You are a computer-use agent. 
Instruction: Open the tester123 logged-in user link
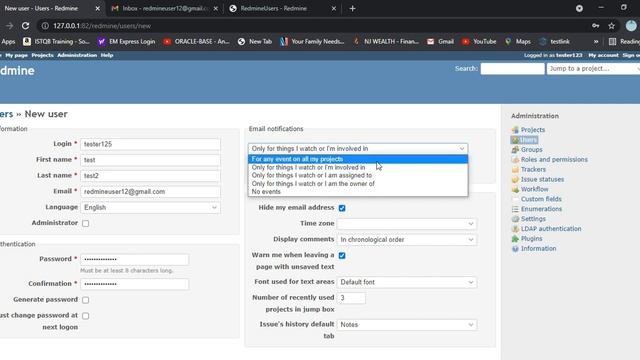click(569, 55)
